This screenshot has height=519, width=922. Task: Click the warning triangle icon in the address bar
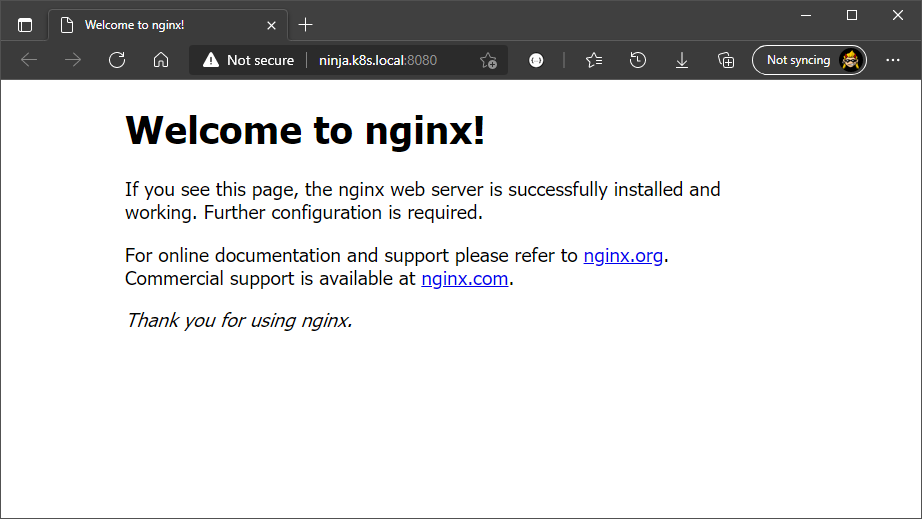[211, 60]
